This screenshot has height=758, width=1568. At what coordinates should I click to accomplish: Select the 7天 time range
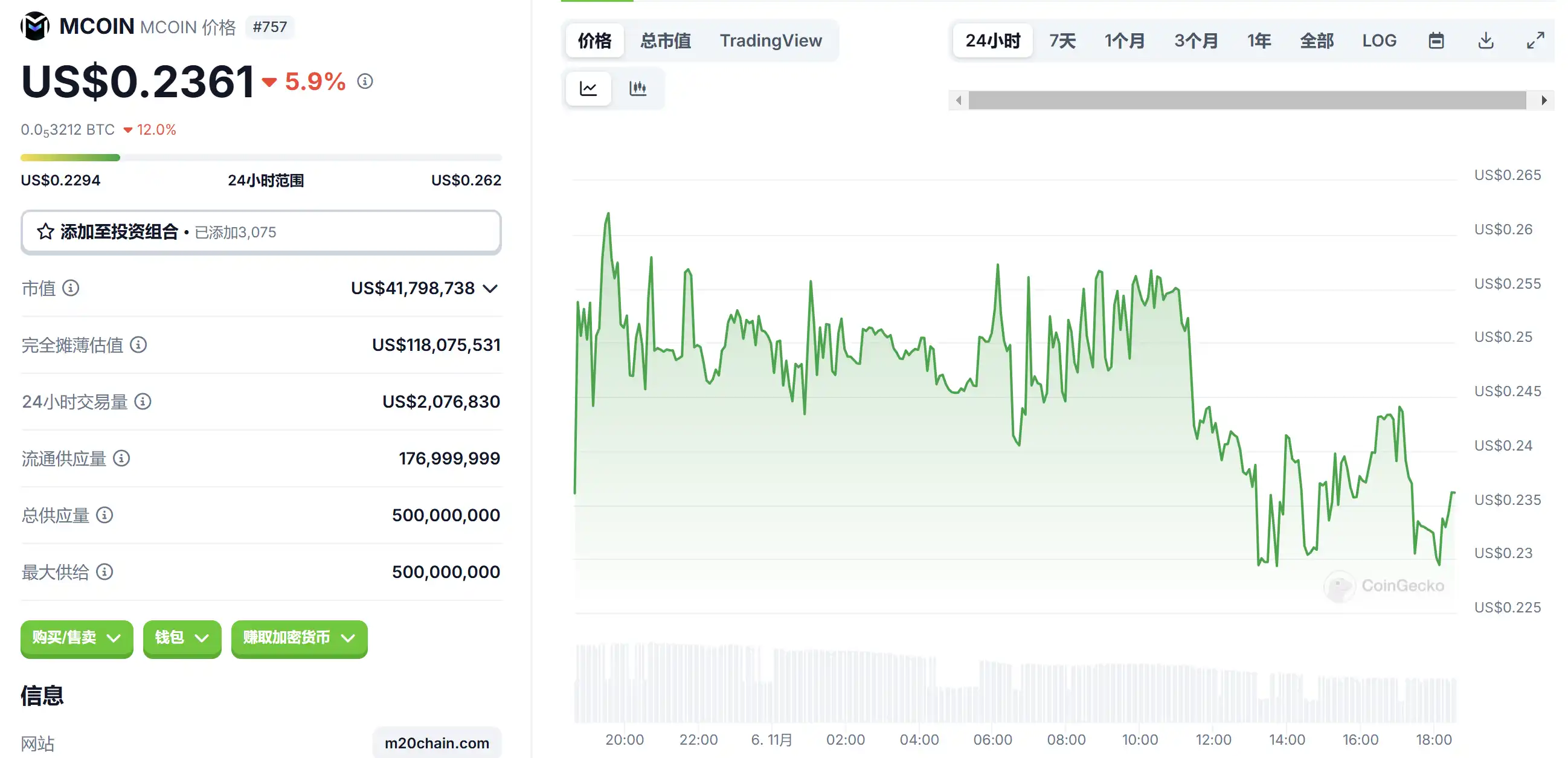pos(1062,41)
